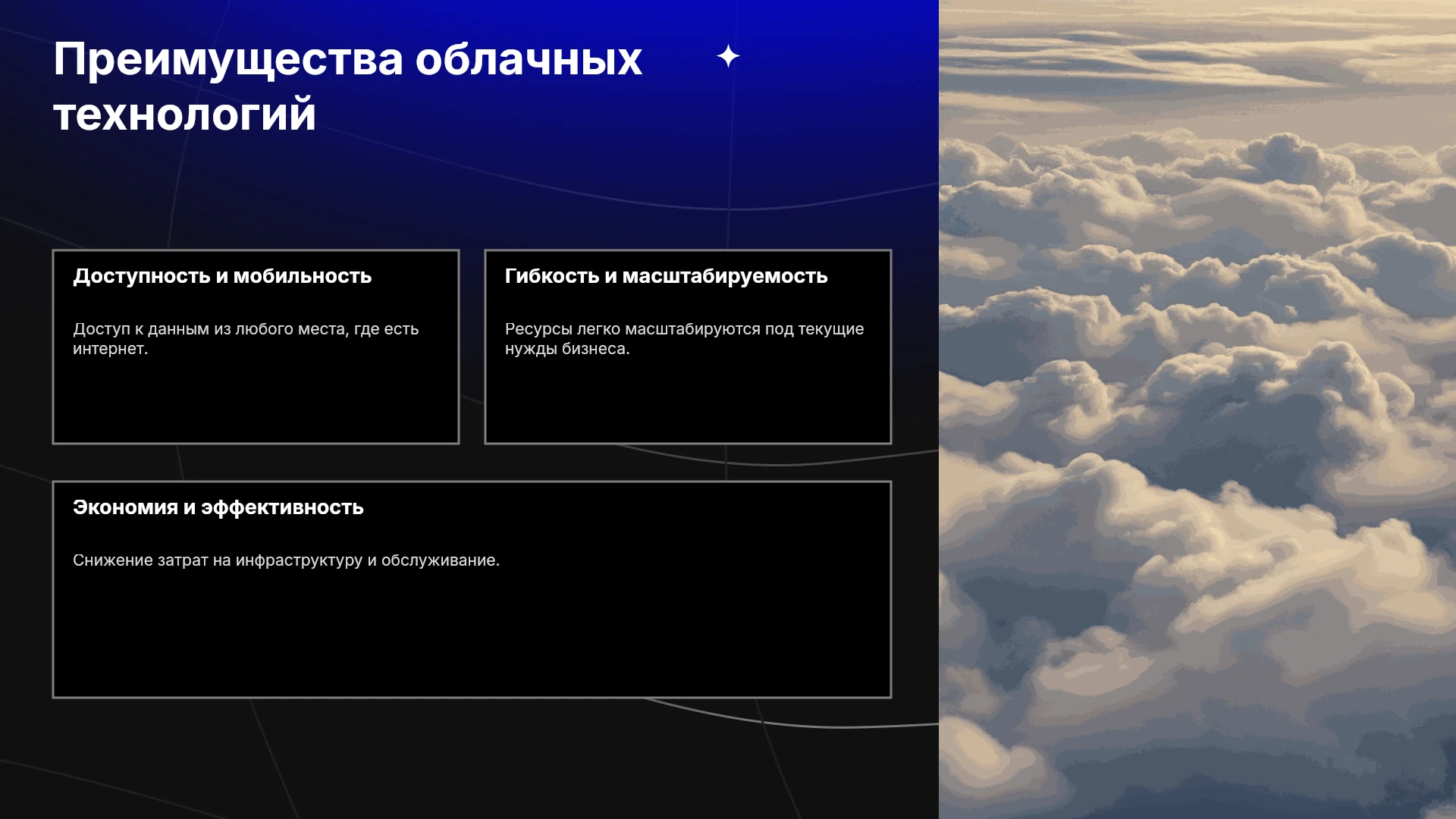1456x819 pixels.
Task: Click the four-pointed star sparkle icon
Action: pyautogui.click(x=728, y=56)
